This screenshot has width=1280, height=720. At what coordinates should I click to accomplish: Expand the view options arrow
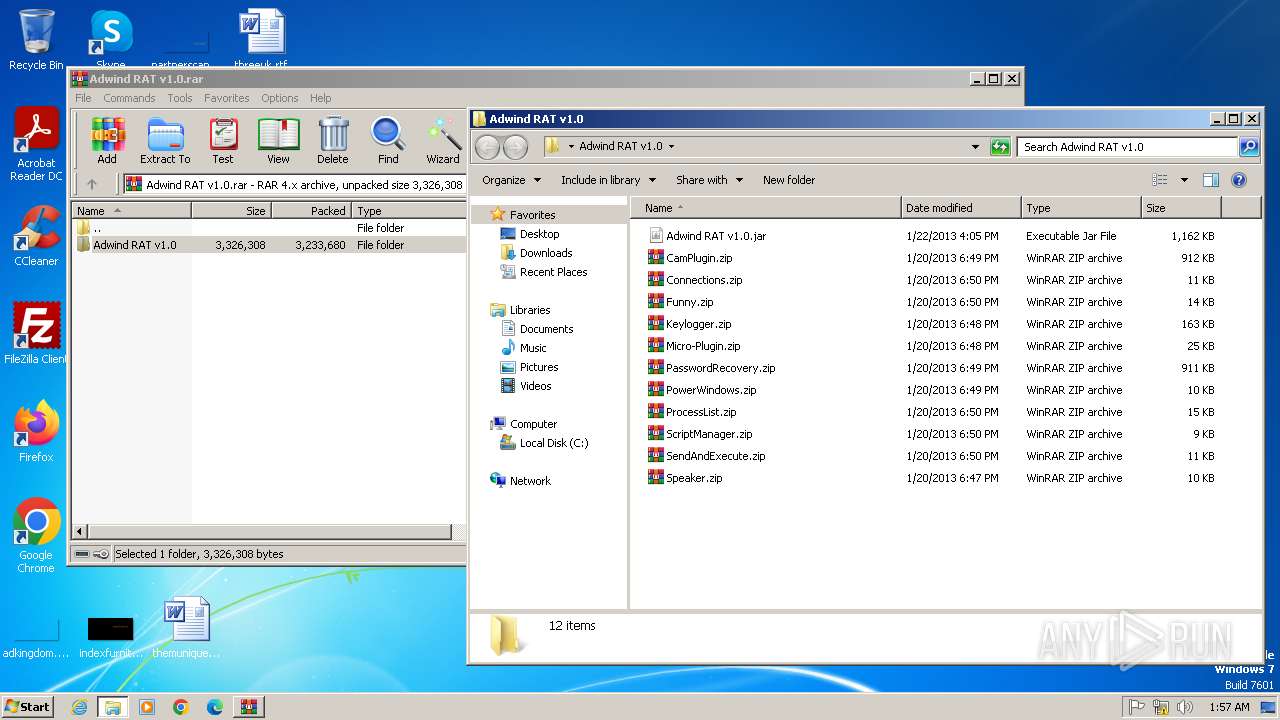point(1184,180)
